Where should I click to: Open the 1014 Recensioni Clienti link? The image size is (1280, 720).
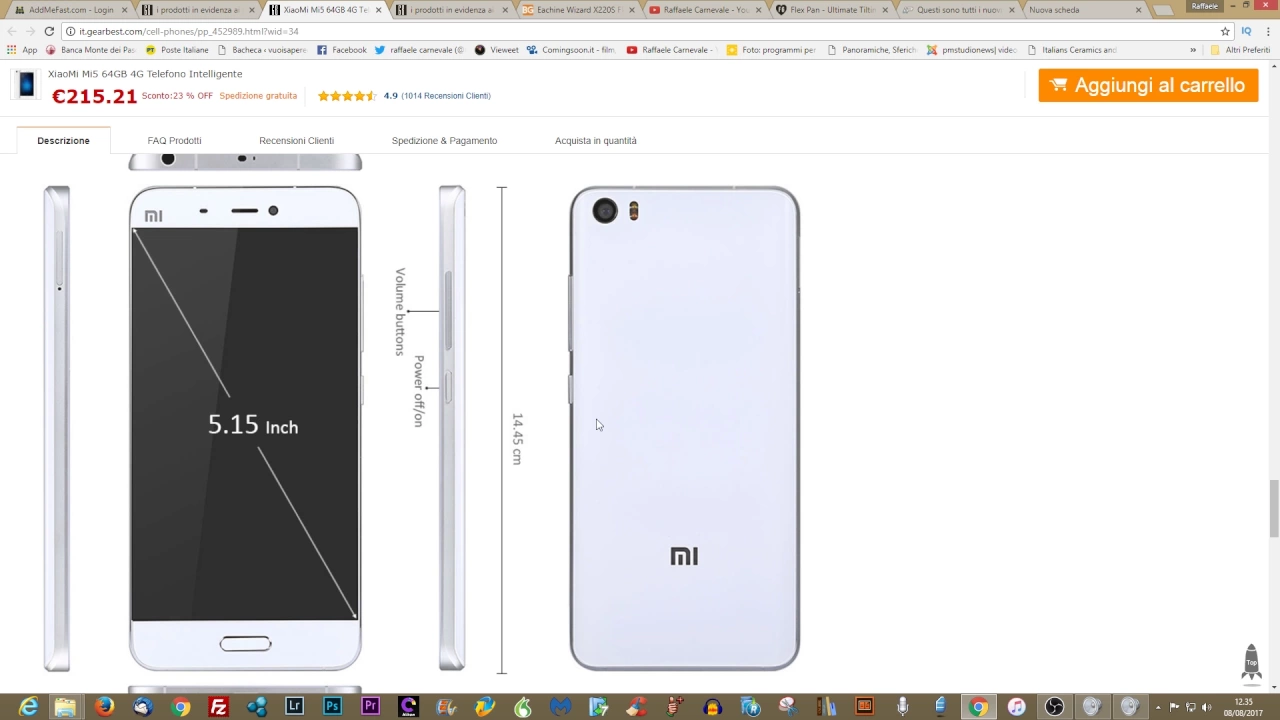point(446,96)
